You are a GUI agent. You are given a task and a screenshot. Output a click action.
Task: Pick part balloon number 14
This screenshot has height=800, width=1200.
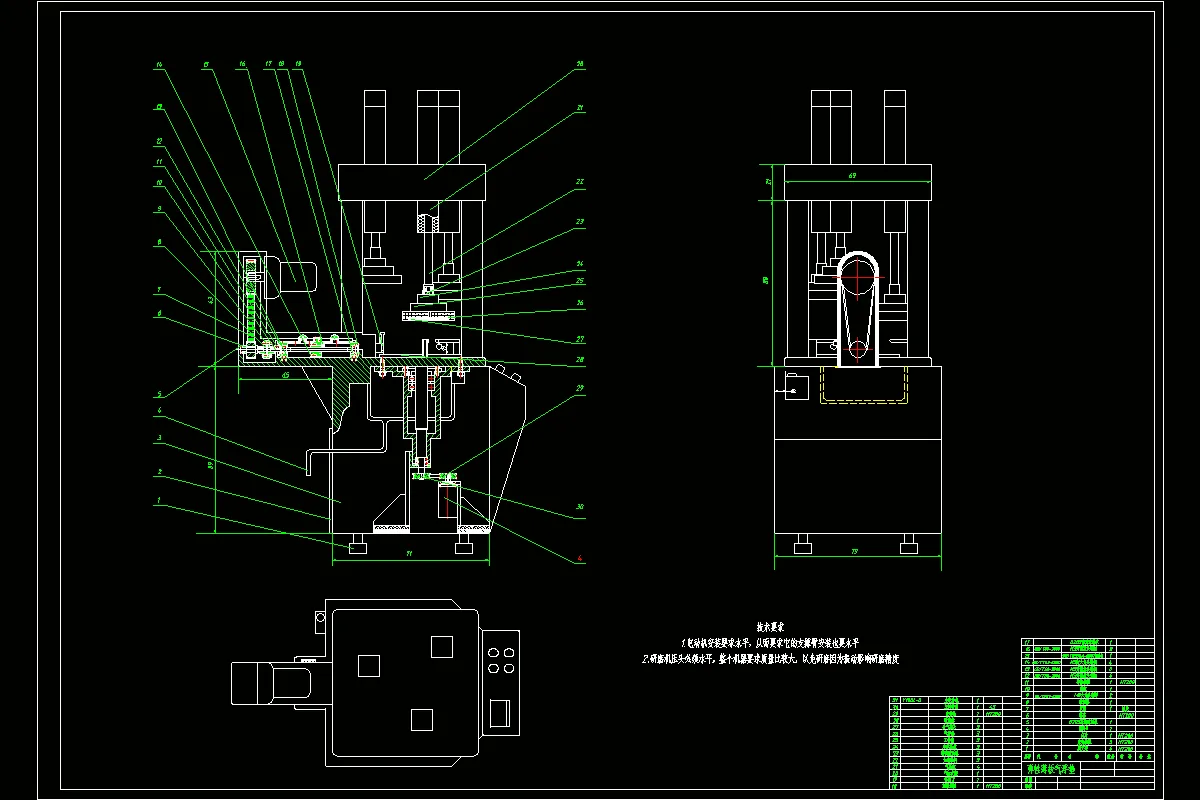(159, 64)
